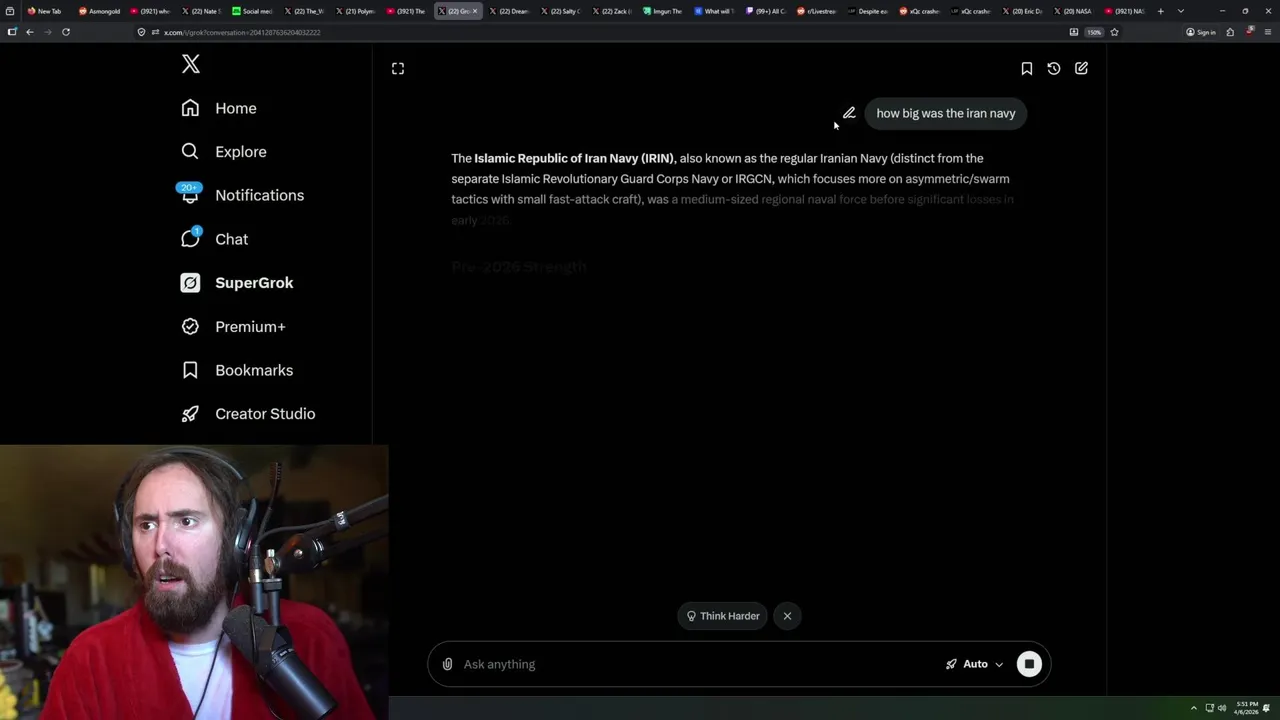Click the address bar URL

pyautogui.click(x=242, y=32)
